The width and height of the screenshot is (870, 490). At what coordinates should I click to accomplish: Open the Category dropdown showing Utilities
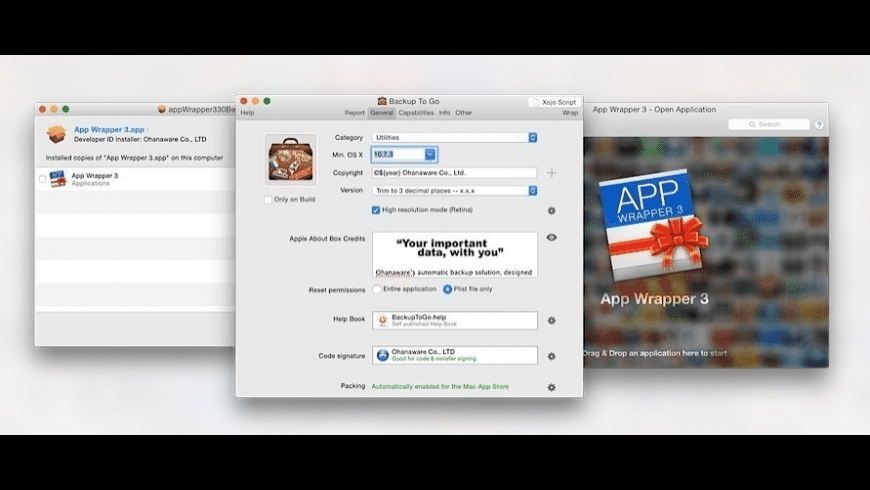(x=454, y=137)
